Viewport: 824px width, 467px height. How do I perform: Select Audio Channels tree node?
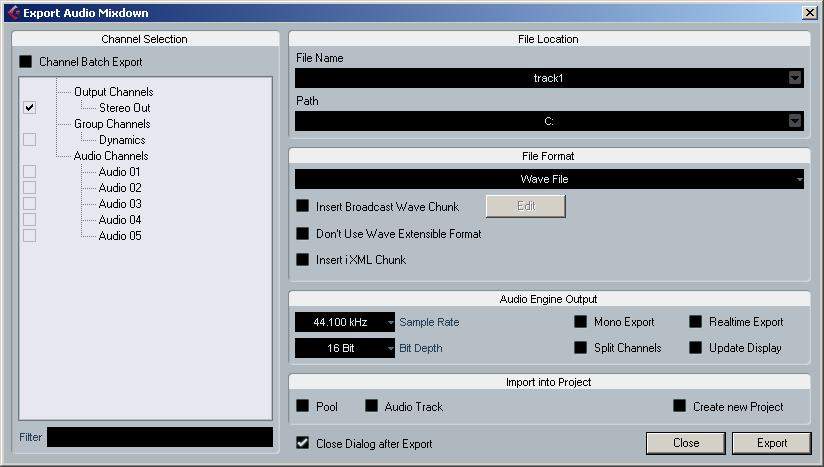111,156
